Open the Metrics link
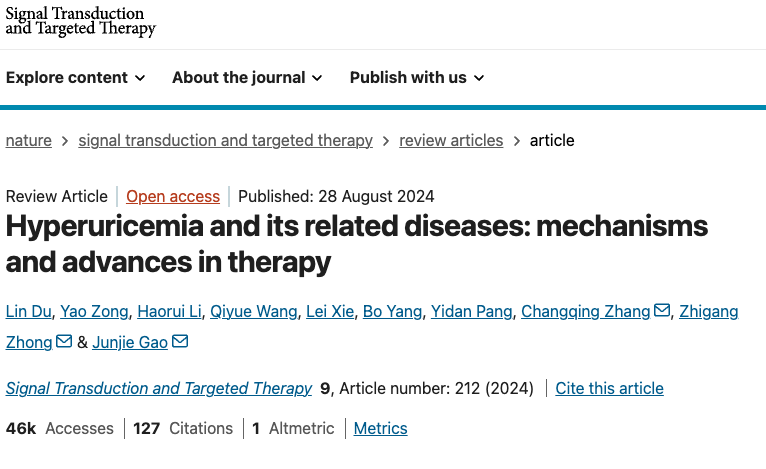The image size is (766, 469). pos(381,428)
